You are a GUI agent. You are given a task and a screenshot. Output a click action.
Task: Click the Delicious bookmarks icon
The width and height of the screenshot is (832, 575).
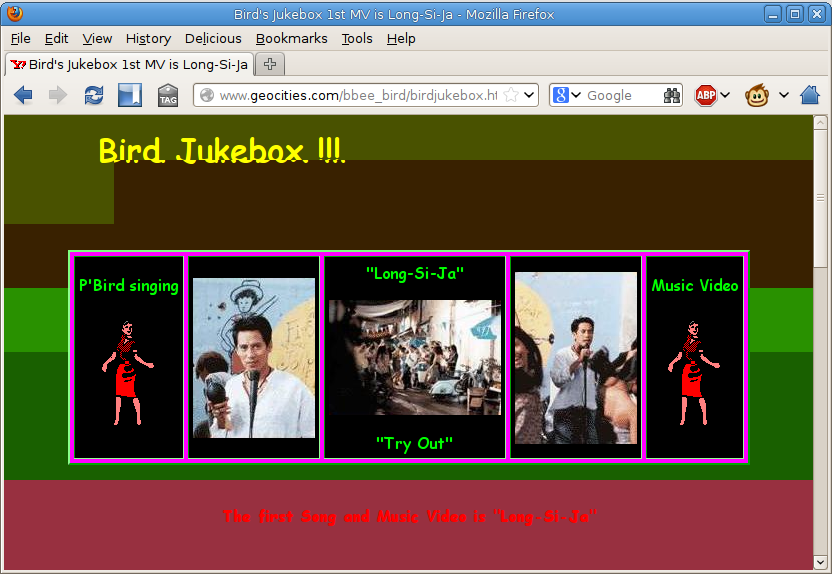tap(130, 95)
